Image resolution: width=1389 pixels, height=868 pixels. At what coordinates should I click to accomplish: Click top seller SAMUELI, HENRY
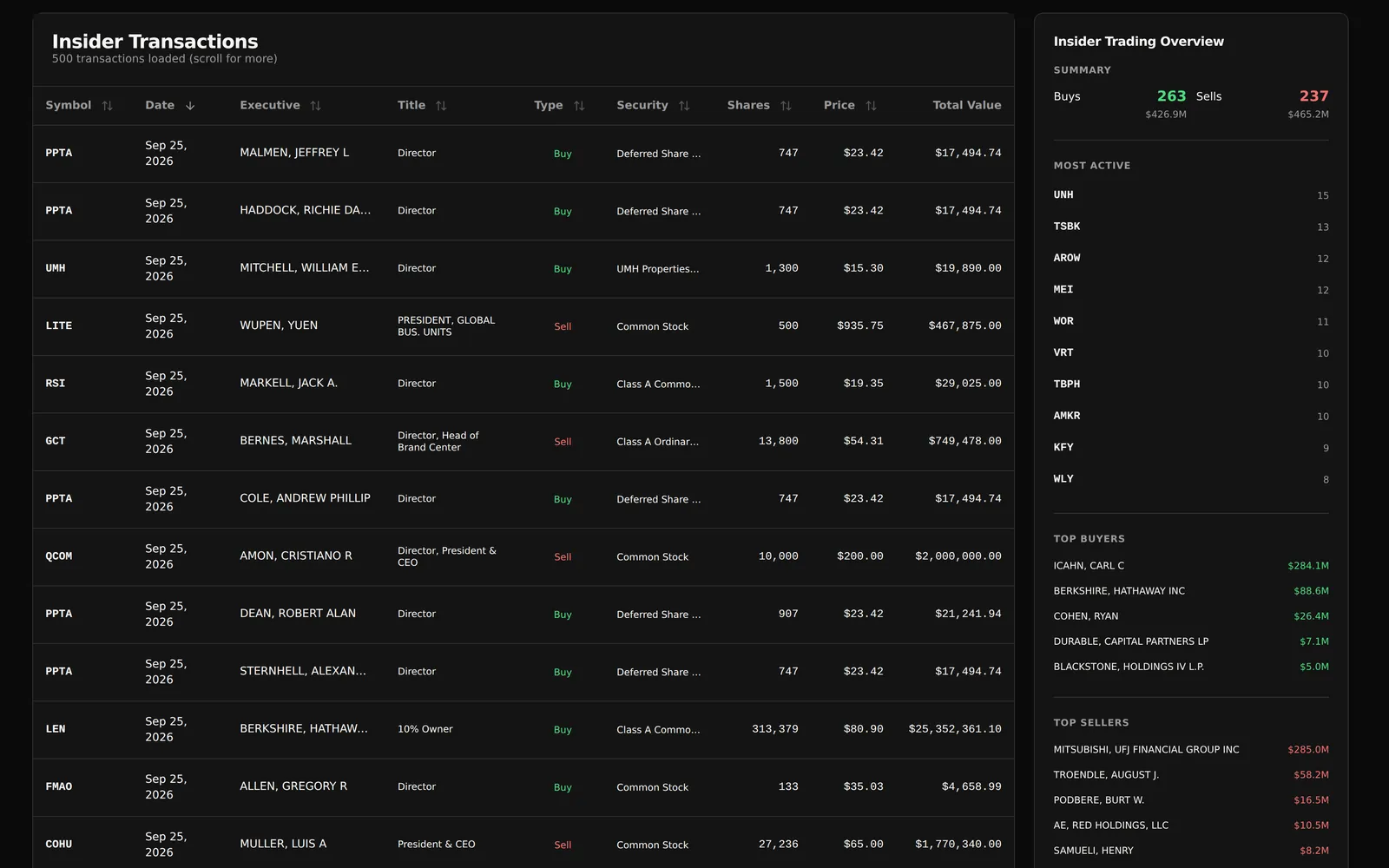[1094, 851]
